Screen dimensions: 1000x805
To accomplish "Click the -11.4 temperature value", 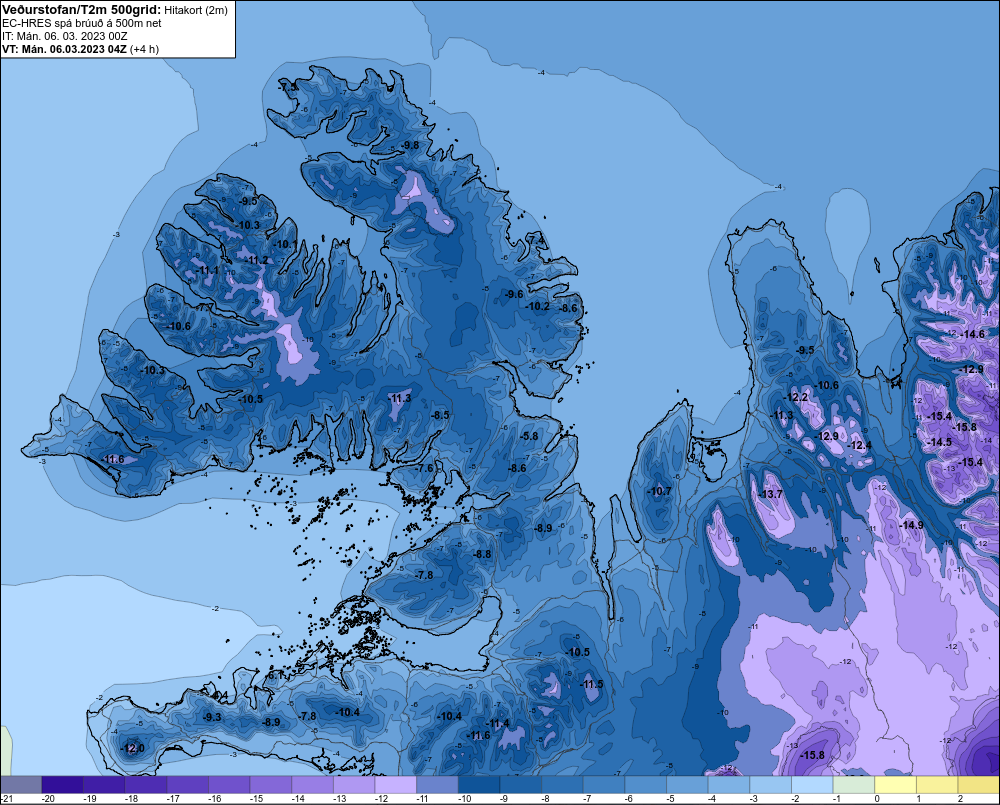I will click(x=498, y=723).
